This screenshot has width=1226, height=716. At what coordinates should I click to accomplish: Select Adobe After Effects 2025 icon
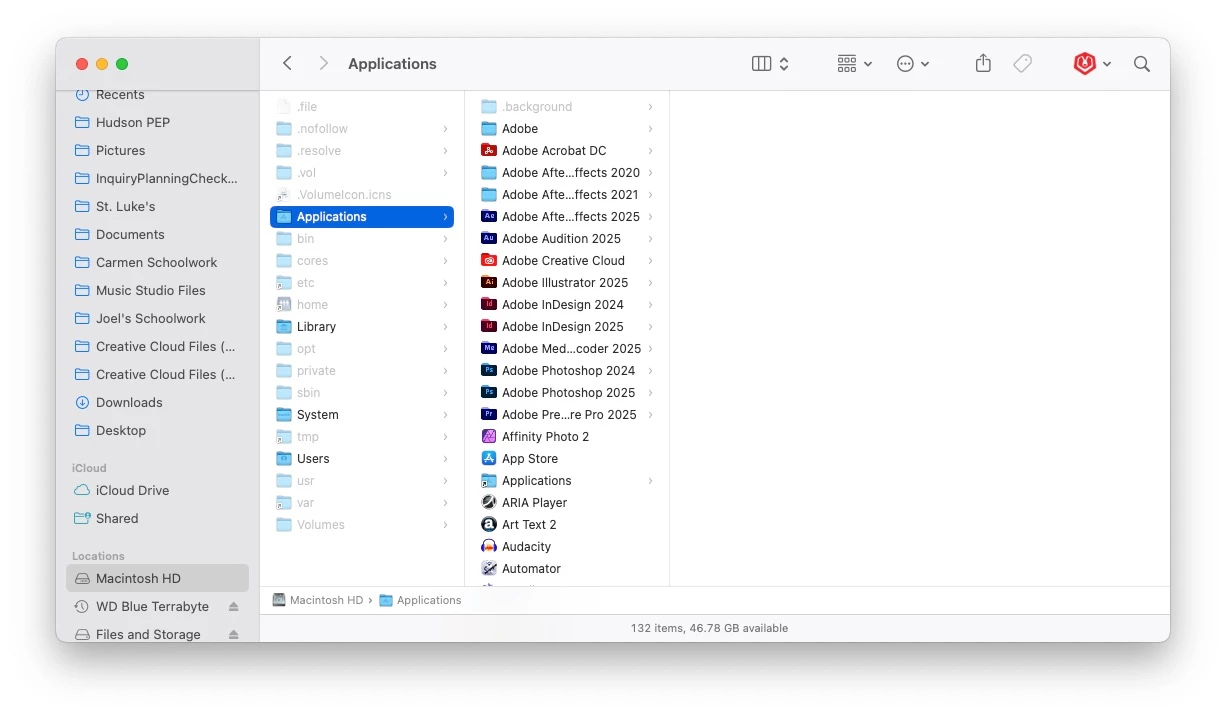tap(489, 216)
